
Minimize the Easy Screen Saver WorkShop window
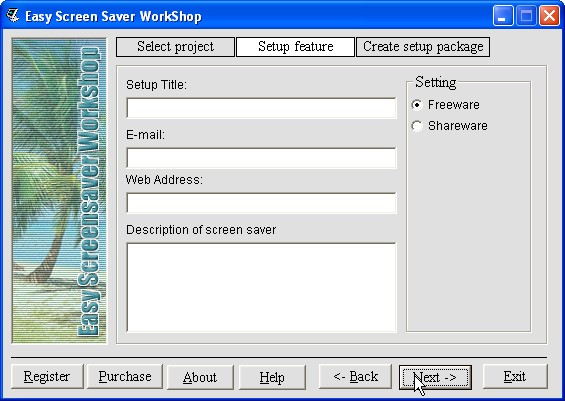503,16
